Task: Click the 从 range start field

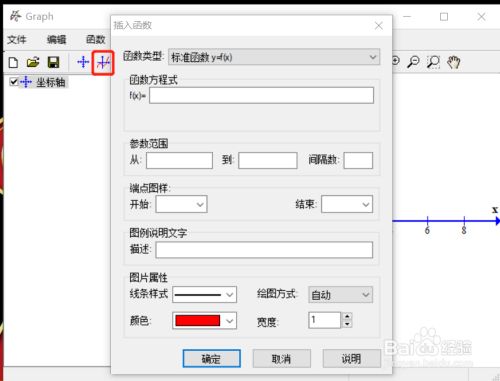Action: coord(179,160)
